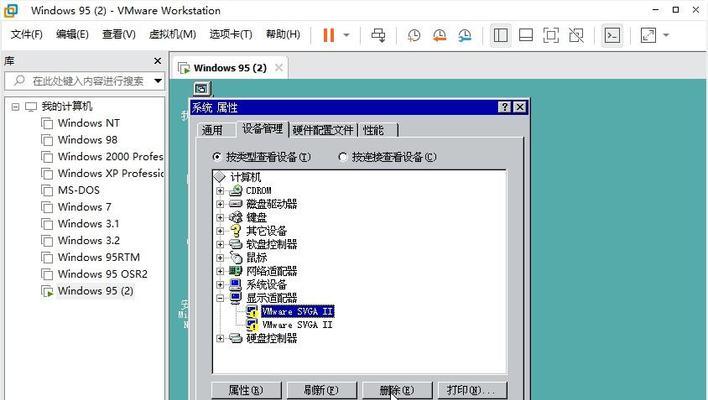Click the 删除(E) button
This screenshot has height=400, width=708.
pos(397,391)
